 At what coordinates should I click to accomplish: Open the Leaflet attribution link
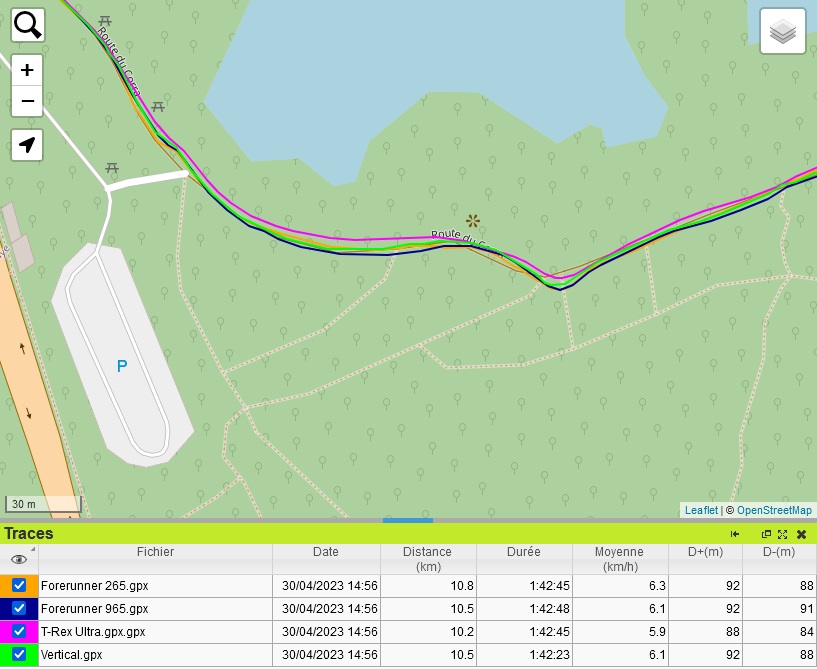701,510
